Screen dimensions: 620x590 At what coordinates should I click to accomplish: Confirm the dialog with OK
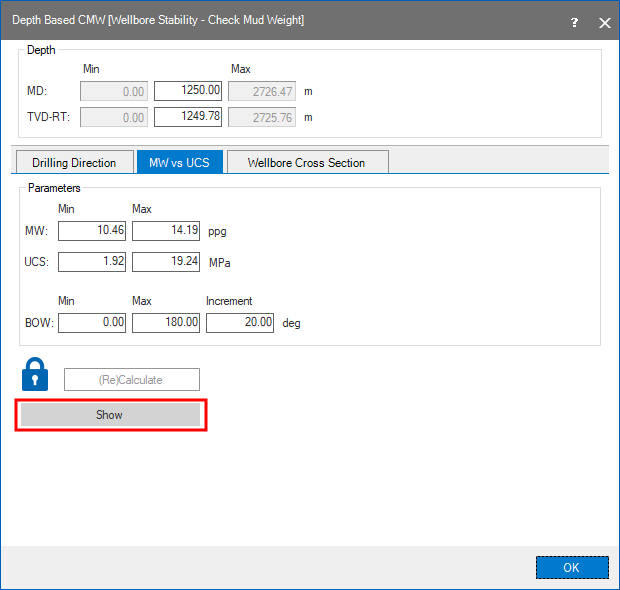[571, 567]
